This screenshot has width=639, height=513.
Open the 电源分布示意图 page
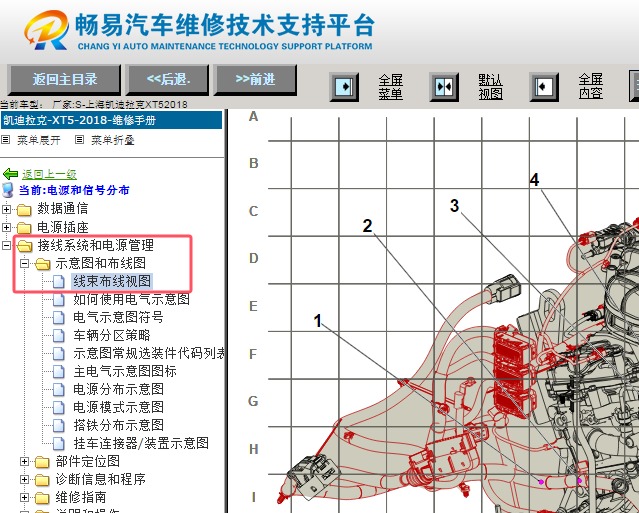pyautogui.click(x=118, y=390)
